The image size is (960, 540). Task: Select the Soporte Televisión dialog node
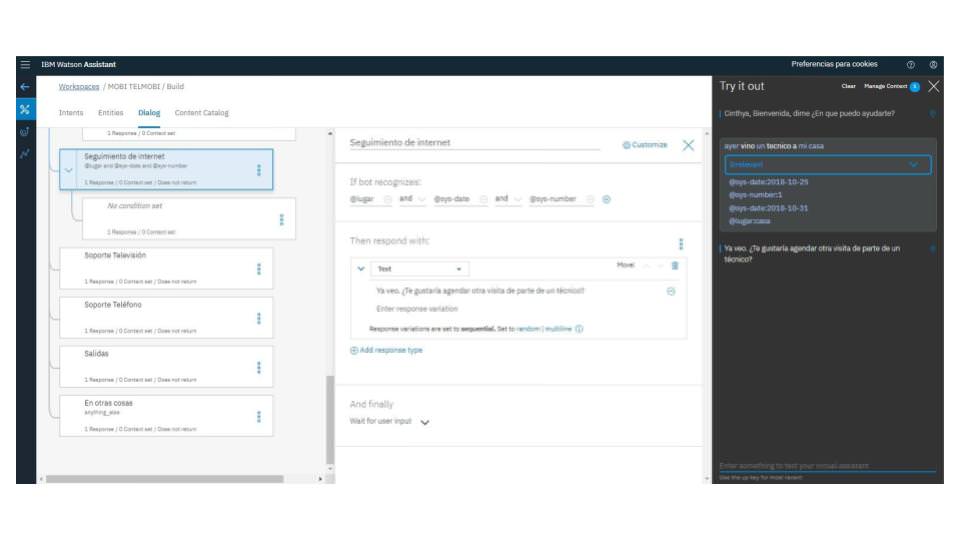pyautogui.click(x=167, y=268)
